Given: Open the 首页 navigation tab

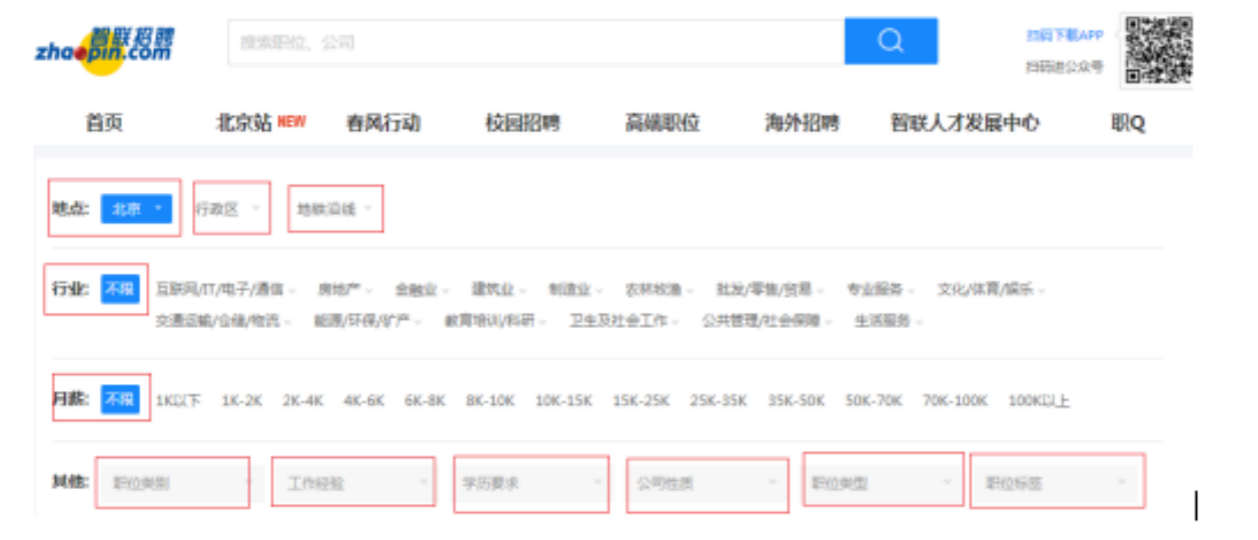Looking at the screenshot, I should pos(104,123).
